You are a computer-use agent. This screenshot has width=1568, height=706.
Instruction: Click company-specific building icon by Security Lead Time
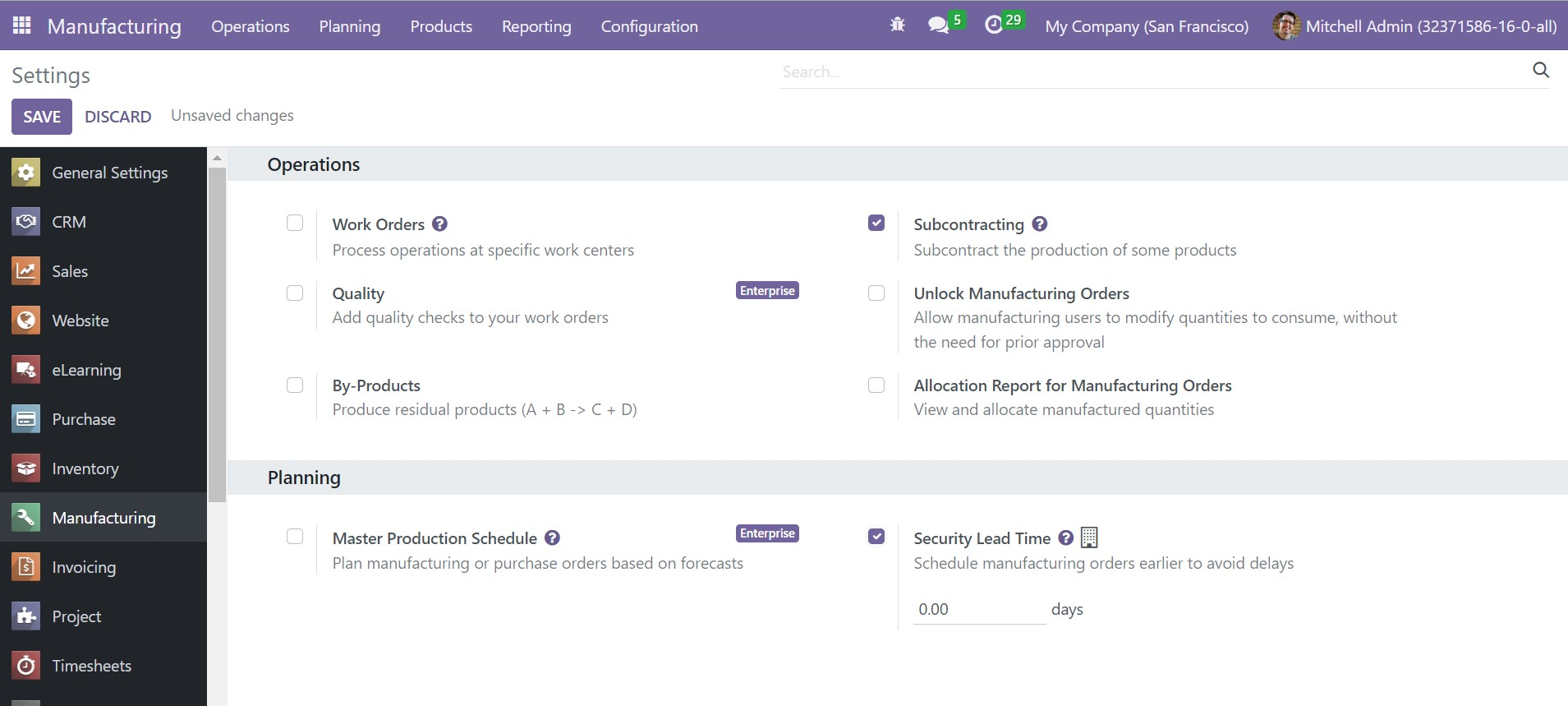[1089, 538]
